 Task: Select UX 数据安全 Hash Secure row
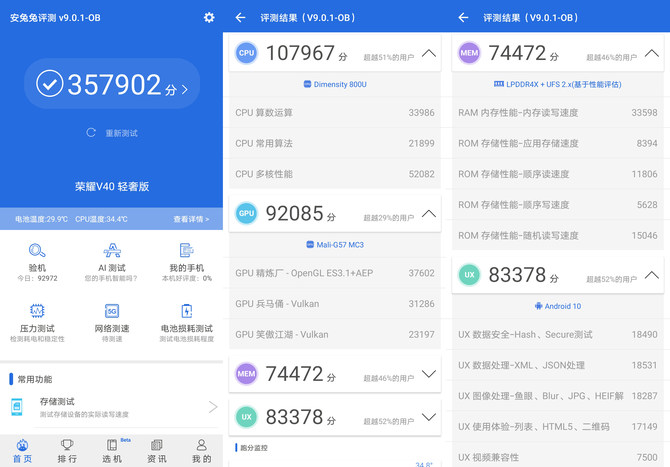(x=558, y=335)
